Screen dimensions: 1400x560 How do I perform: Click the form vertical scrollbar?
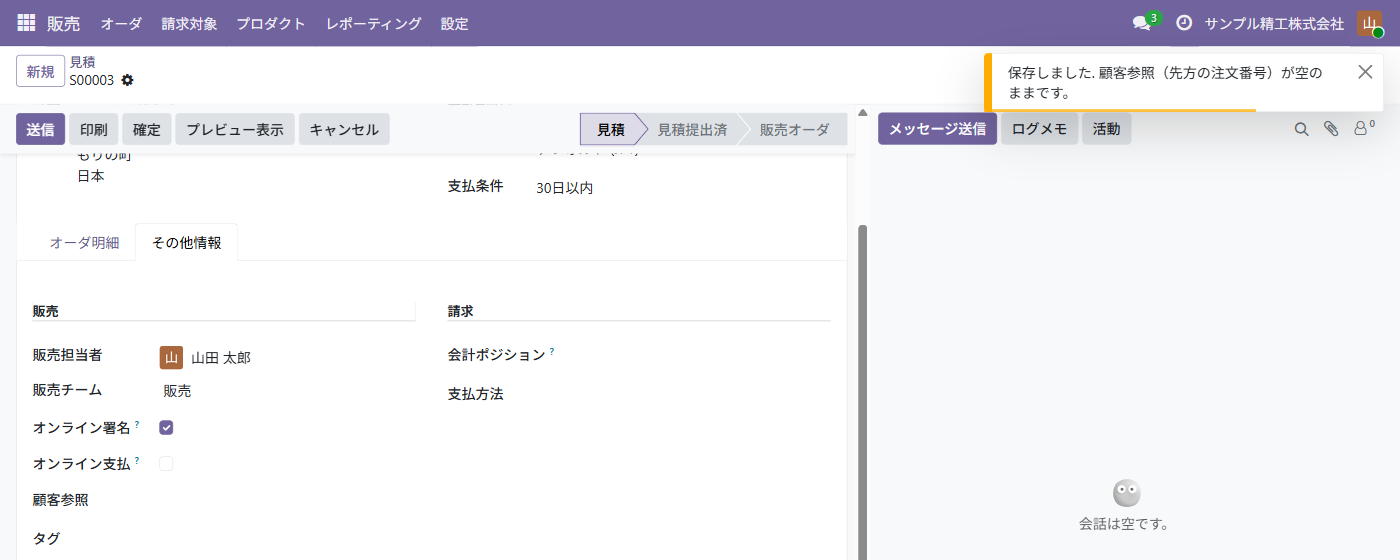click(863, 390)
